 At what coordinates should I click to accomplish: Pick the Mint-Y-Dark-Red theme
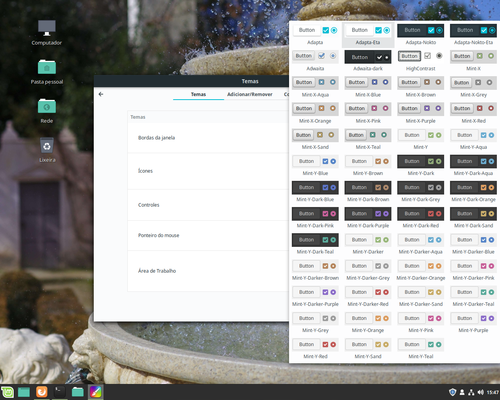421,218
